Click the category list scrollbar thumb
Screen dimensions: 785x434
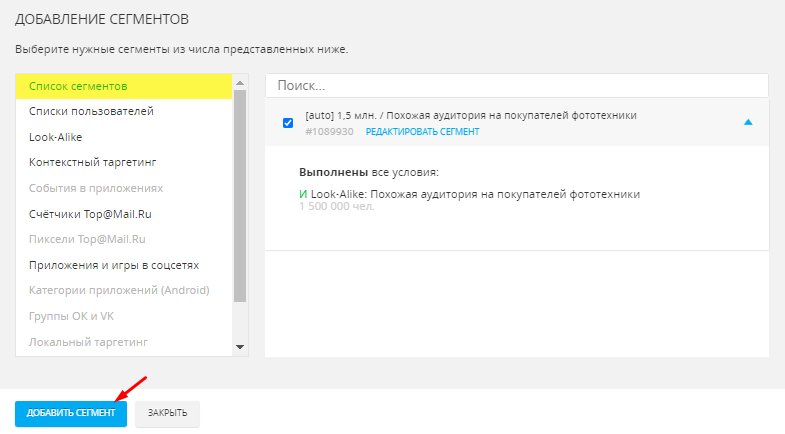240,196
